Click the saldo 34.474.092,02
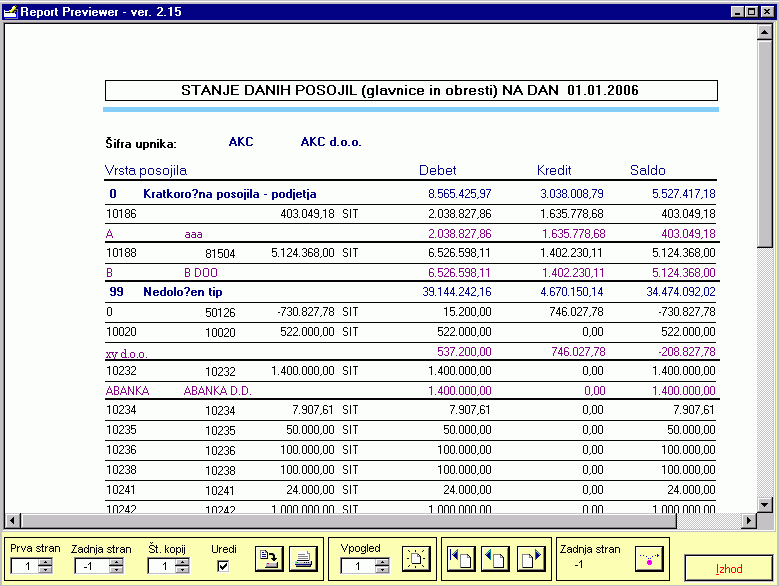779x586 pixels. click(681, 292)
